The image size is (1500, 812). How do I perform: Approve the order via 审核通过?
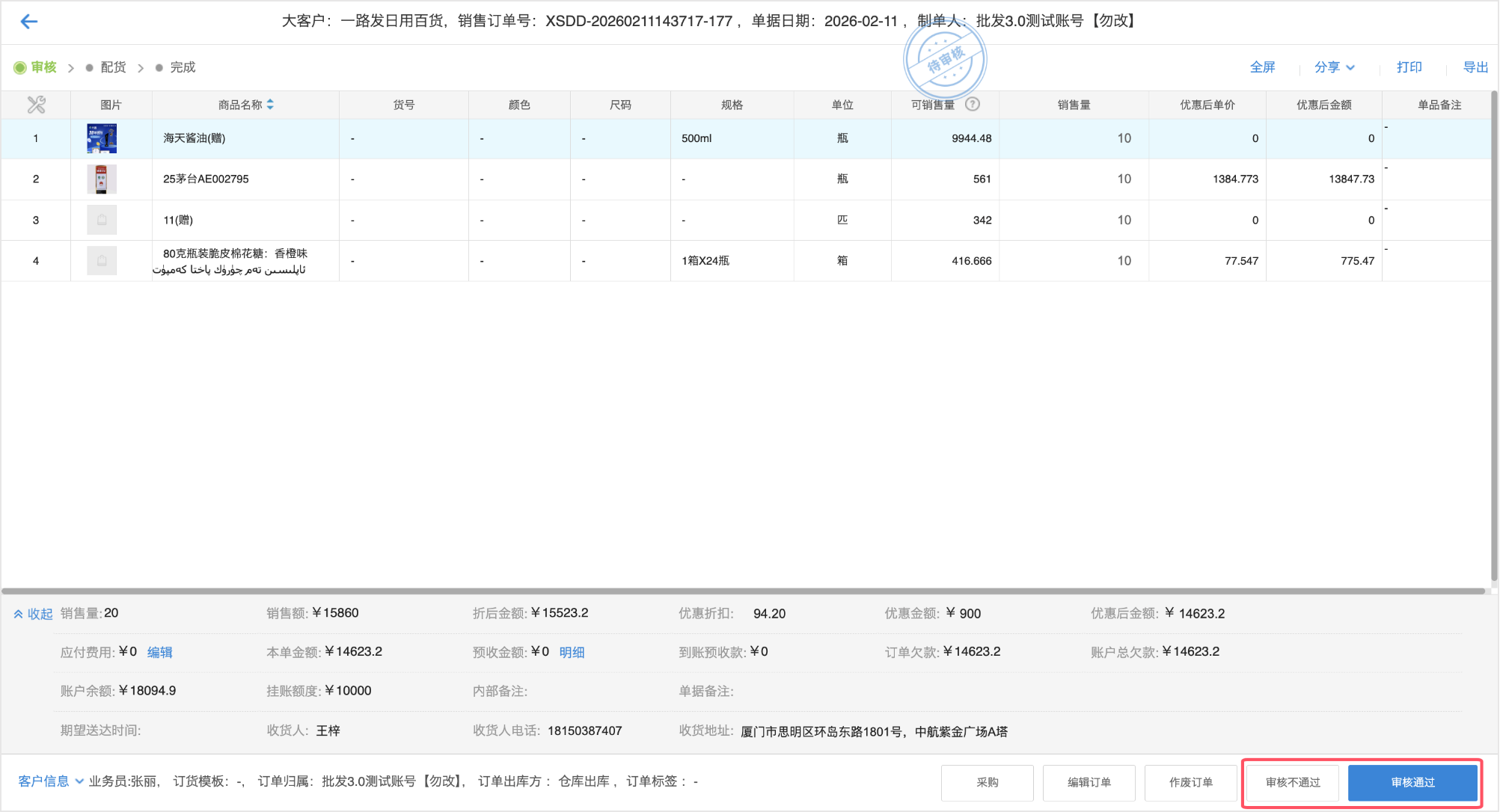[1412, 782]
